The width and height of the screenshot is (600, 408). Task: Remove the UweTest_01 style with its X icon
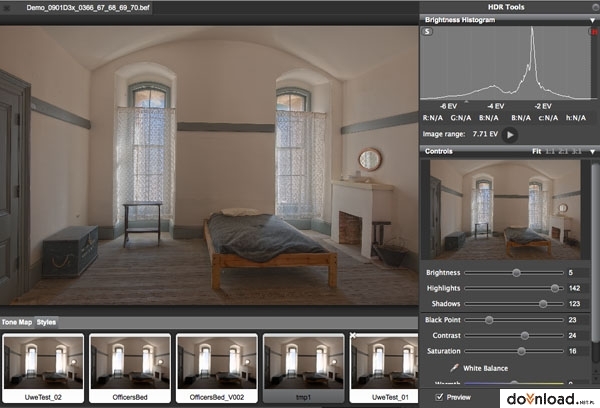(x=353, y=335)
